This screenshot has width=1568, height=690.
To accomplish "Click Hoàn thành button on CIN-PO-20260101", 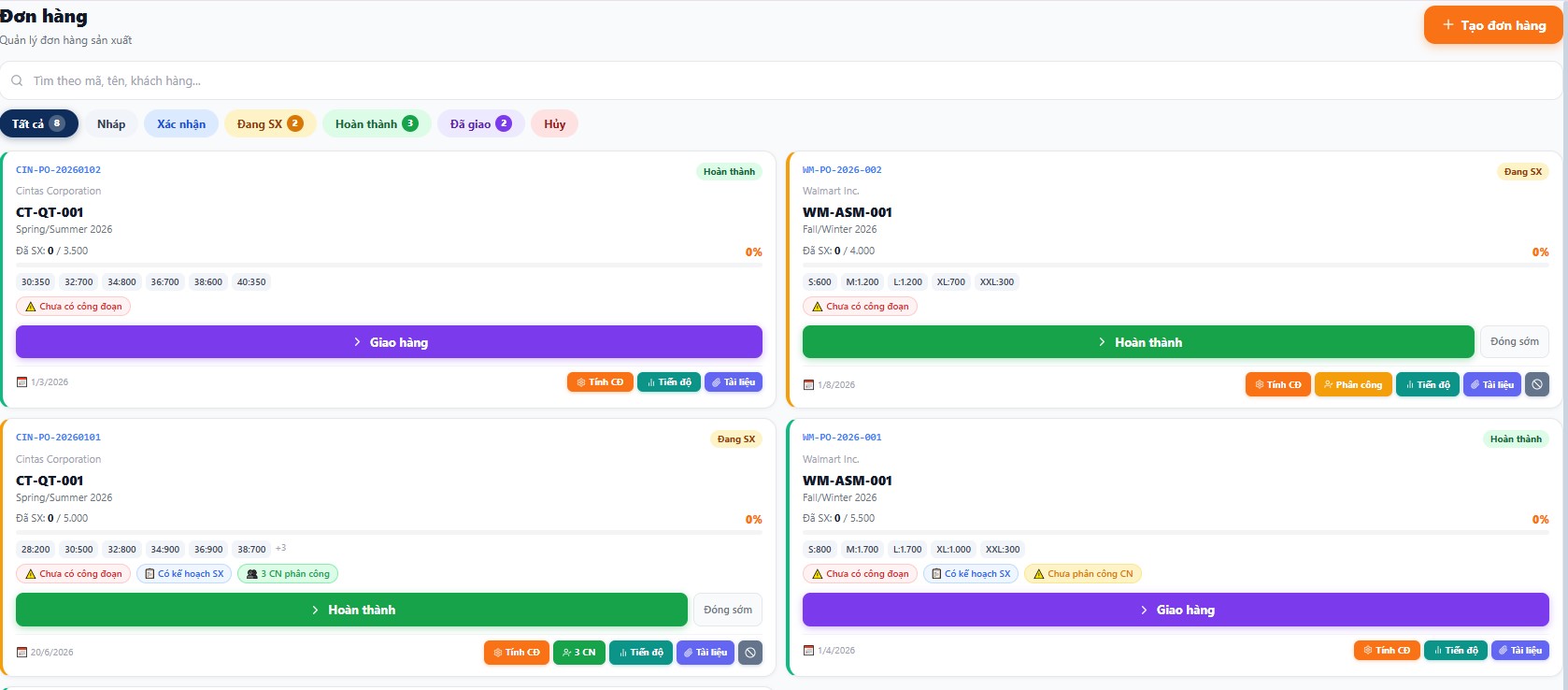I will pyautogui.click(x=351, y=610).
